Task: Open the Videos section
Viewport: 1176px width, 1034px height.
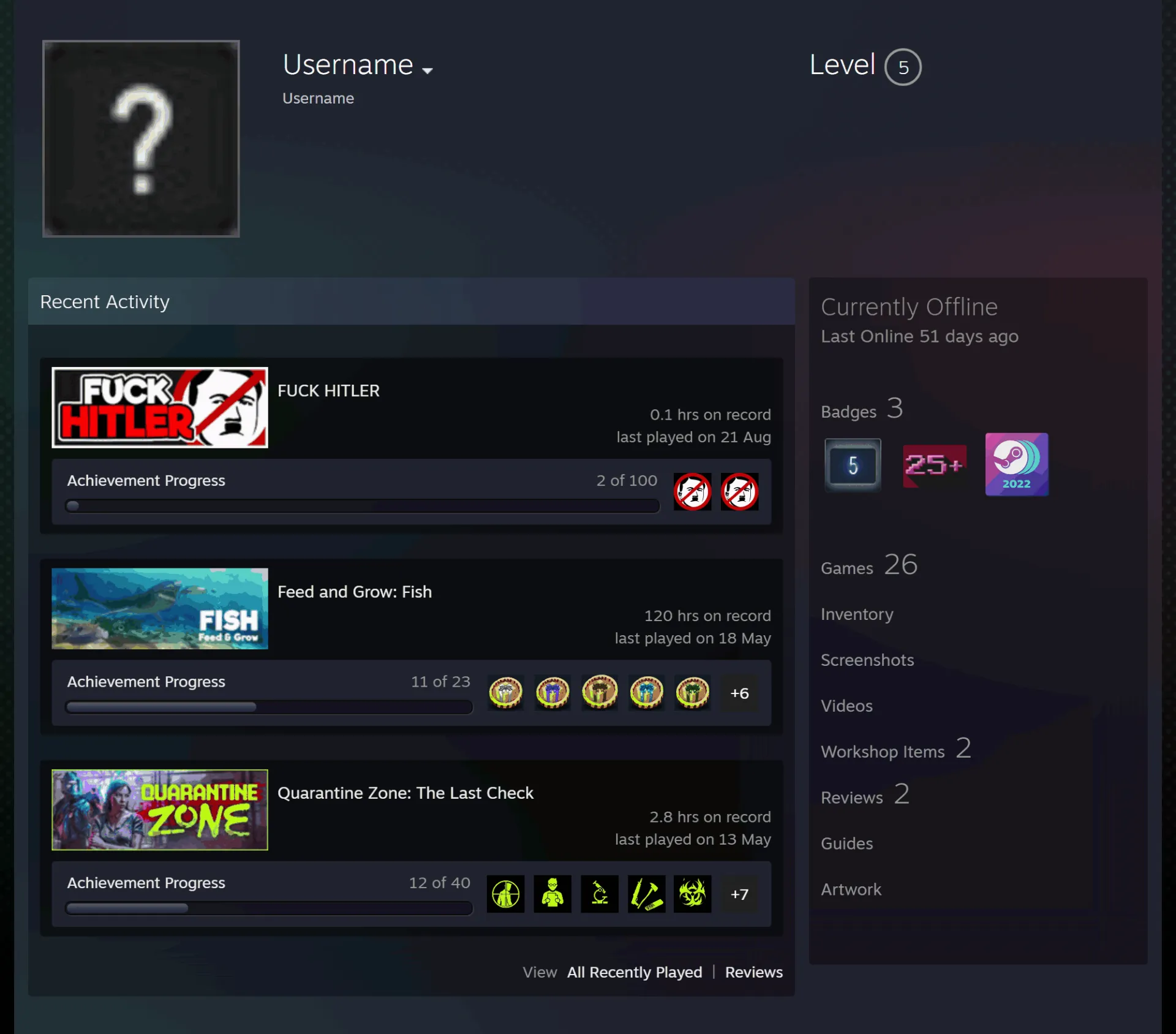Action: (x=846, y=706)
